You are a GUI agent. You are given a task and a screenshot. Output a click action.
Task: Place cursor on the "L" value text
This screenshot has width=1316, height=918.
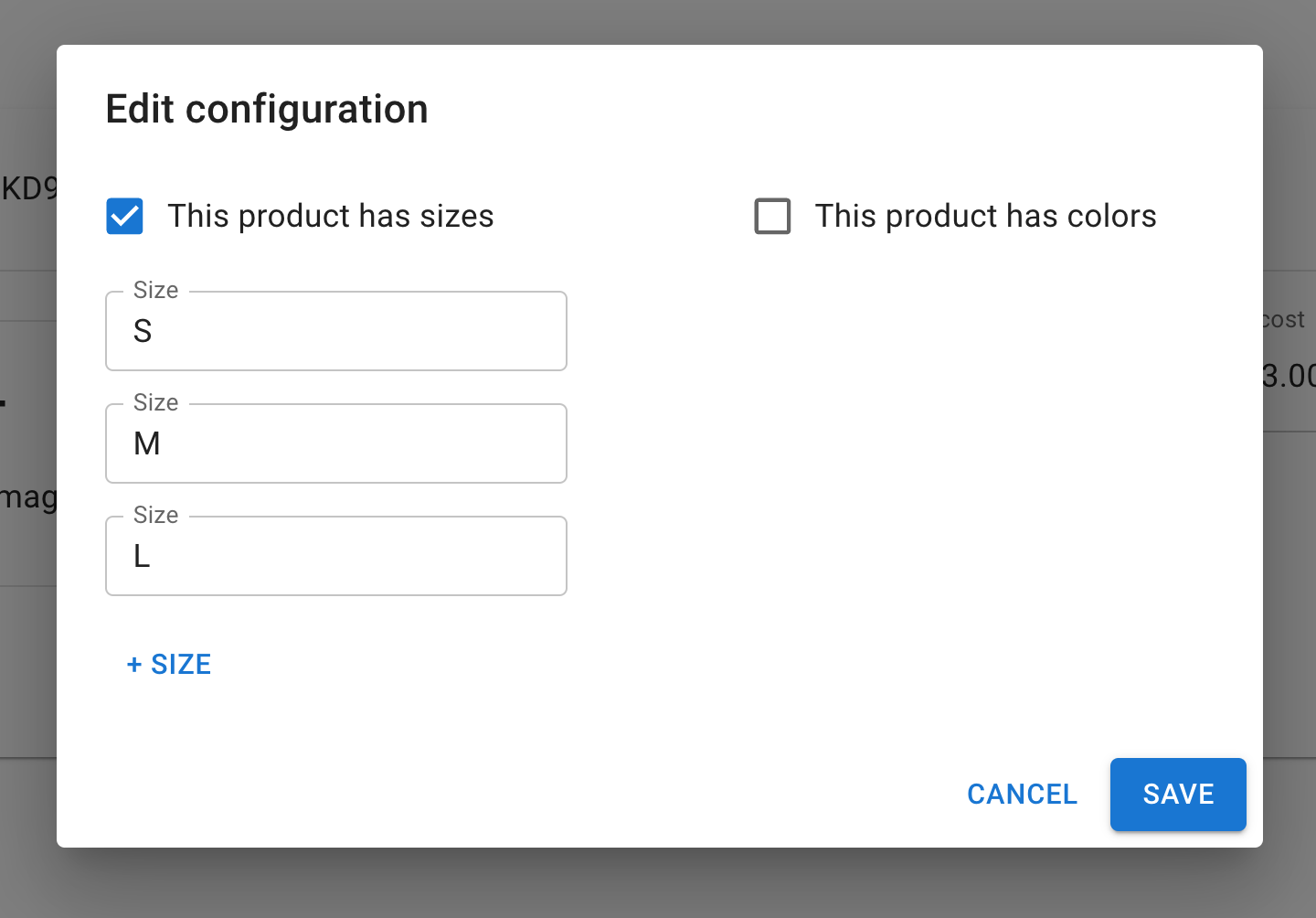142,556
